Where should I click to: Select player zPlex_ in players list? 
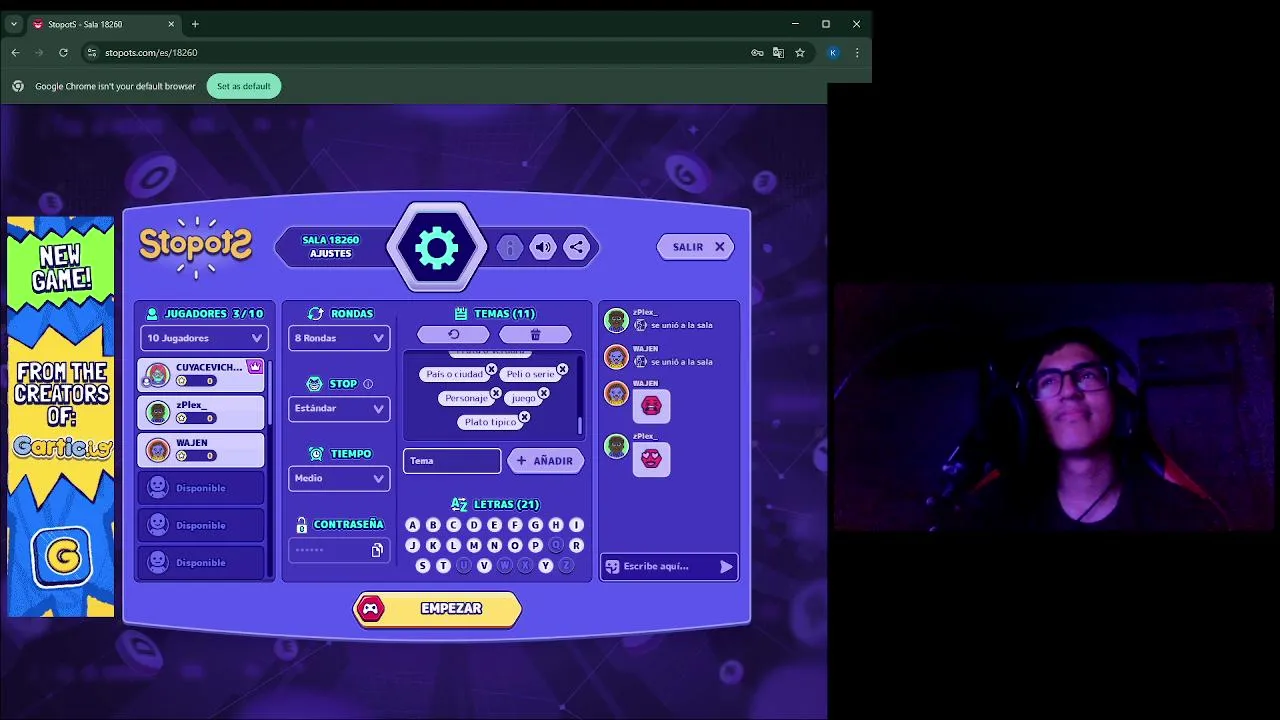point(201,411)
